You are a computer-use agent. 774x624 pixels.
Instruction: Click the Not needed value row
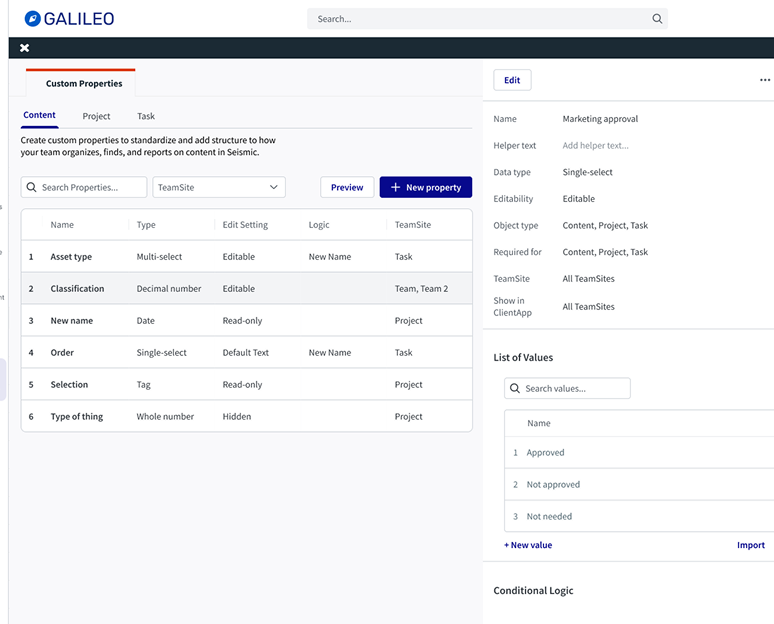pyautogui.click(x=639, y=516)
